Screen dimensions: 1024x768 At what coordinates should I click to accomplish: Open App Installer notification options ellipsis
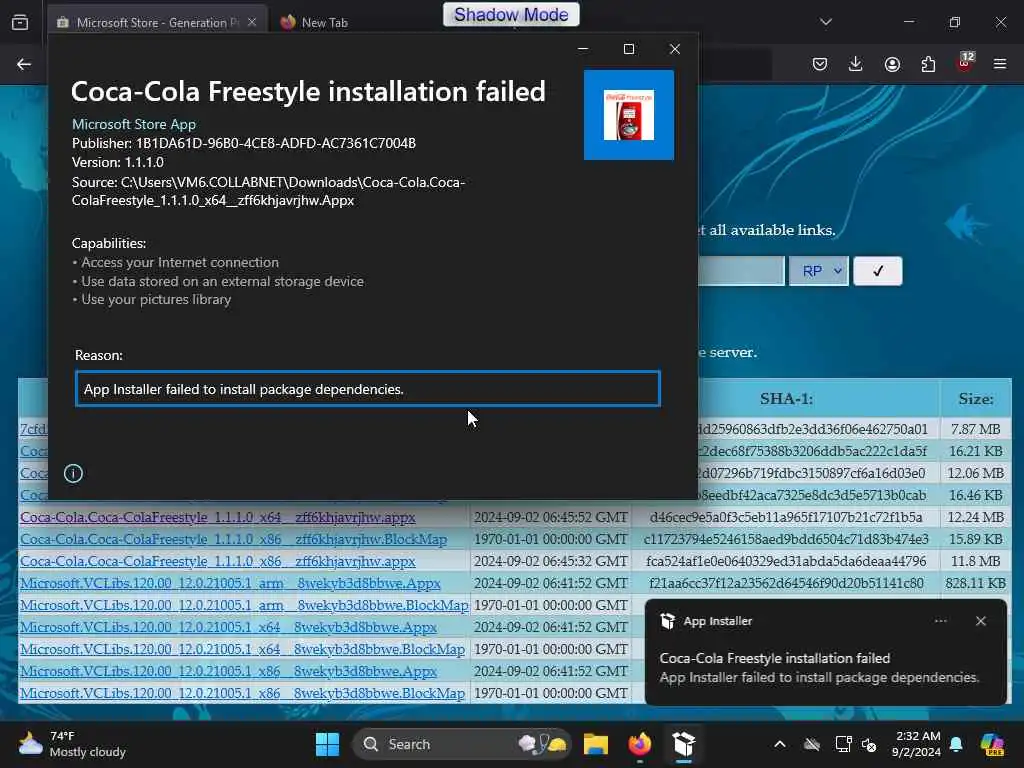tap(940, 621)
